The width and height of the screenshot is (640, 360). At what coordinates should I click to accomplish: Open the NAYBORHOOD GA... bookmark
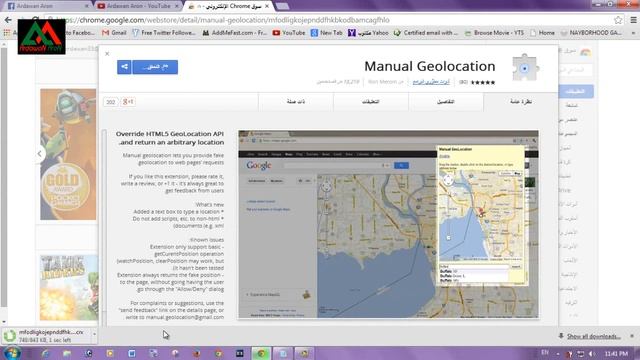(x=591, y=33)
